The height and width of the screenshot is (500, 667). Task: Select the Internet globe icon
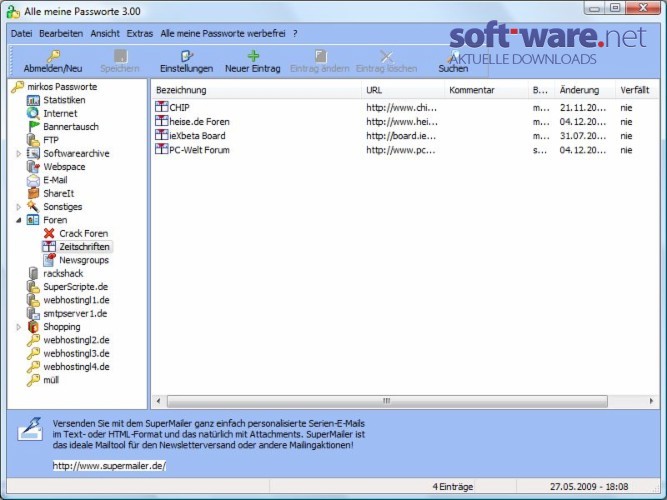coord(33,114)
